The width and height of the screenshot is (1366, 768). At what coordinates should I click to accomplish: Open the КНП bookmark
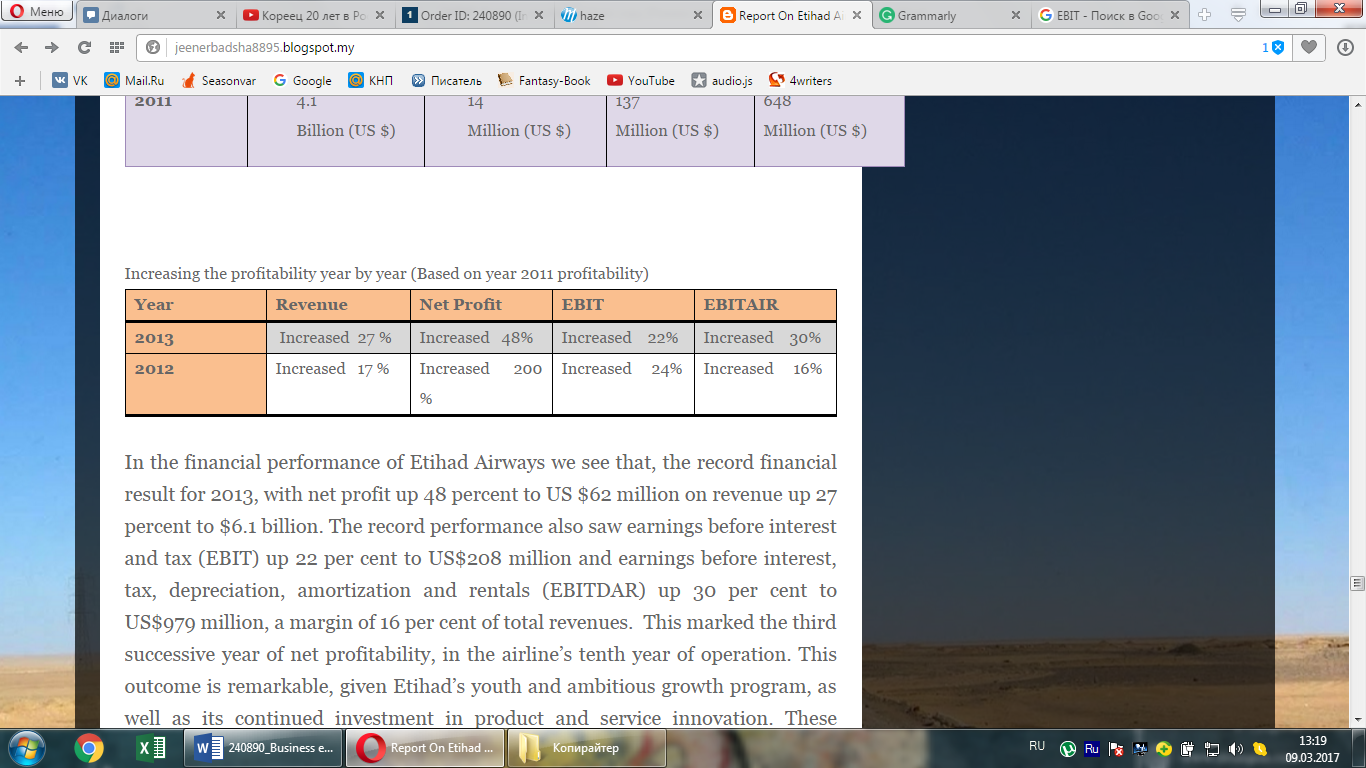pos(371,80)
